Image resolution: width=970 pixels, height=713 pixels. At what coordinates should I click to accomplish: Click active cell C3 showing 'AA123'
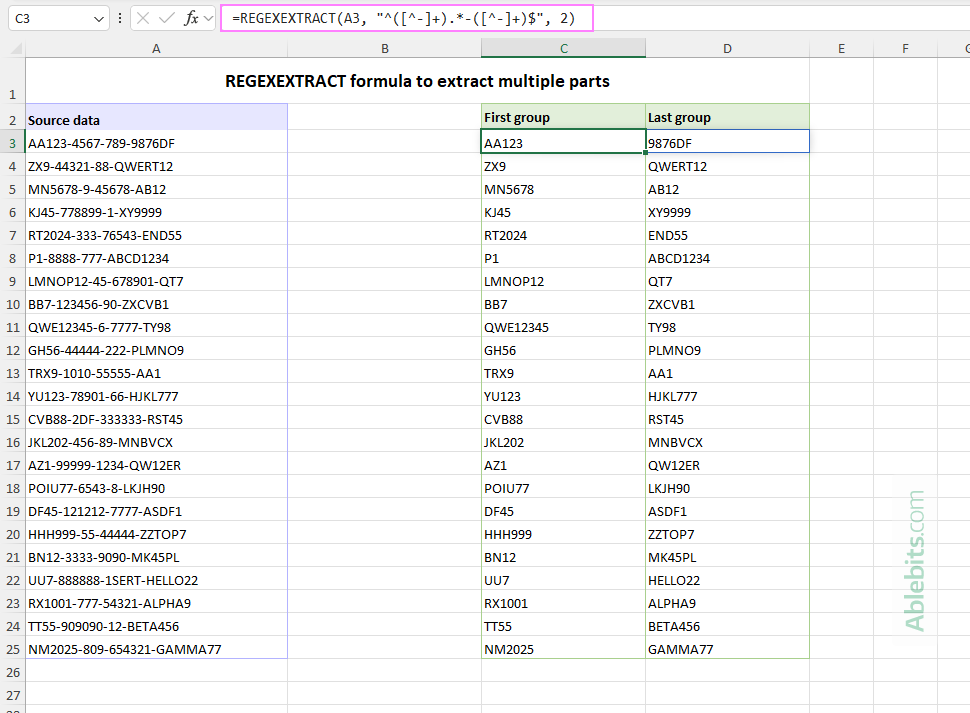(564, 142)
